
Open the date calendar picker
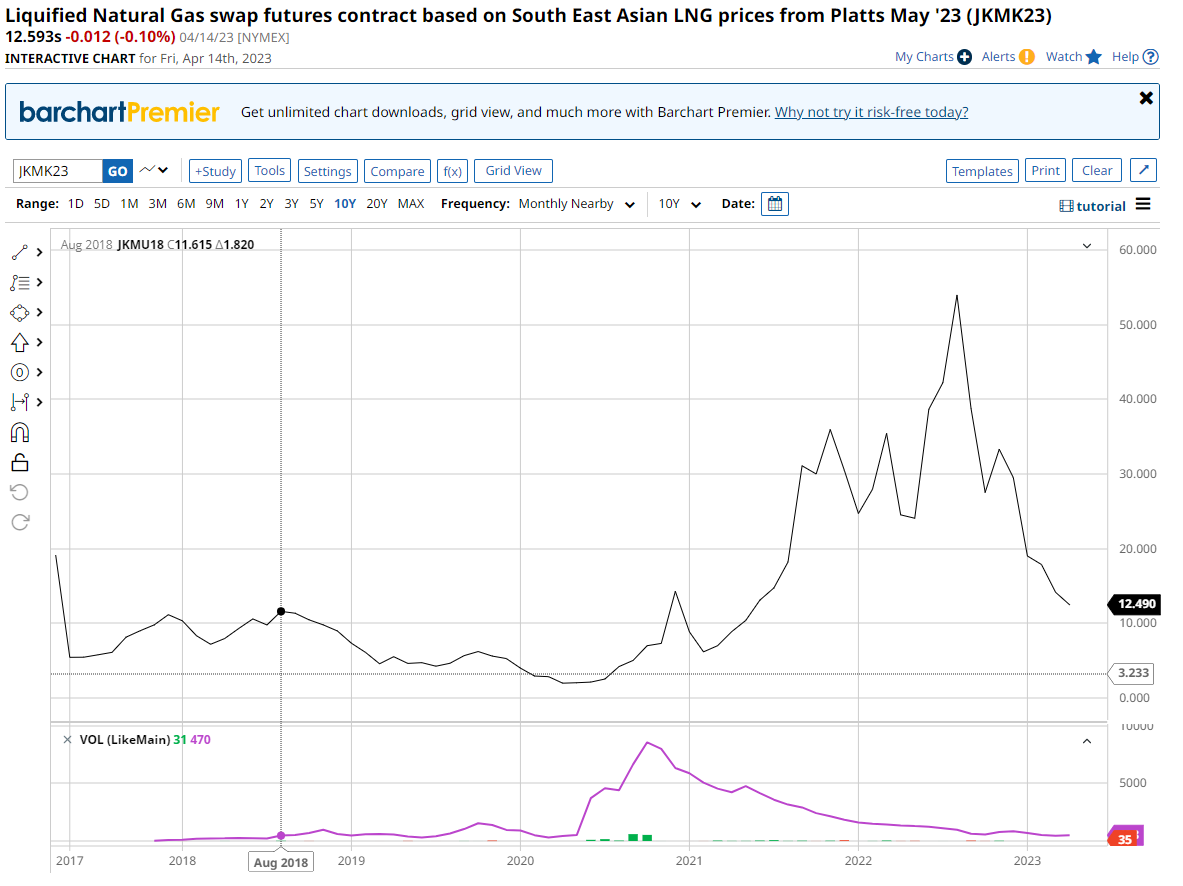point(774,204)
